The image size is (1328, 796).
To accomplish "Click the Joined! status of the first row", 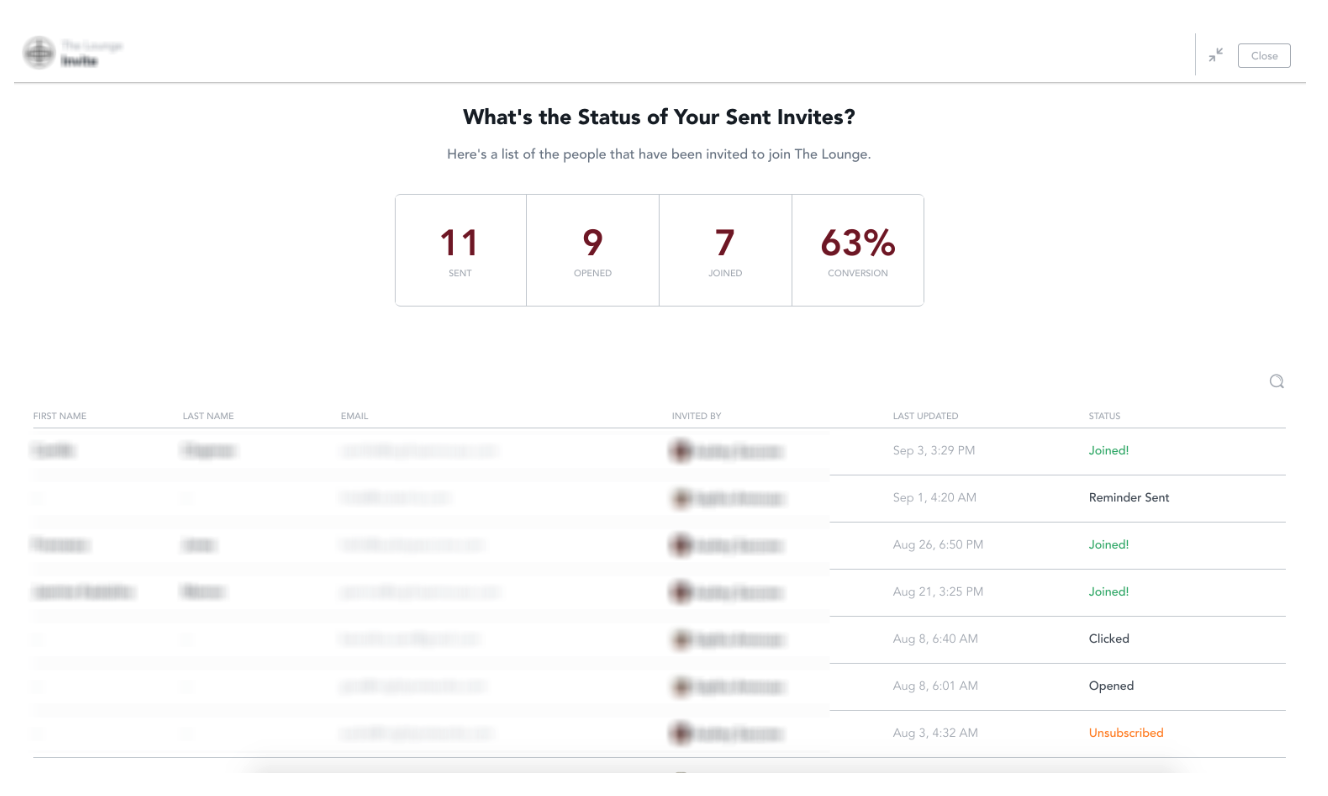I will pos(1108,450).
